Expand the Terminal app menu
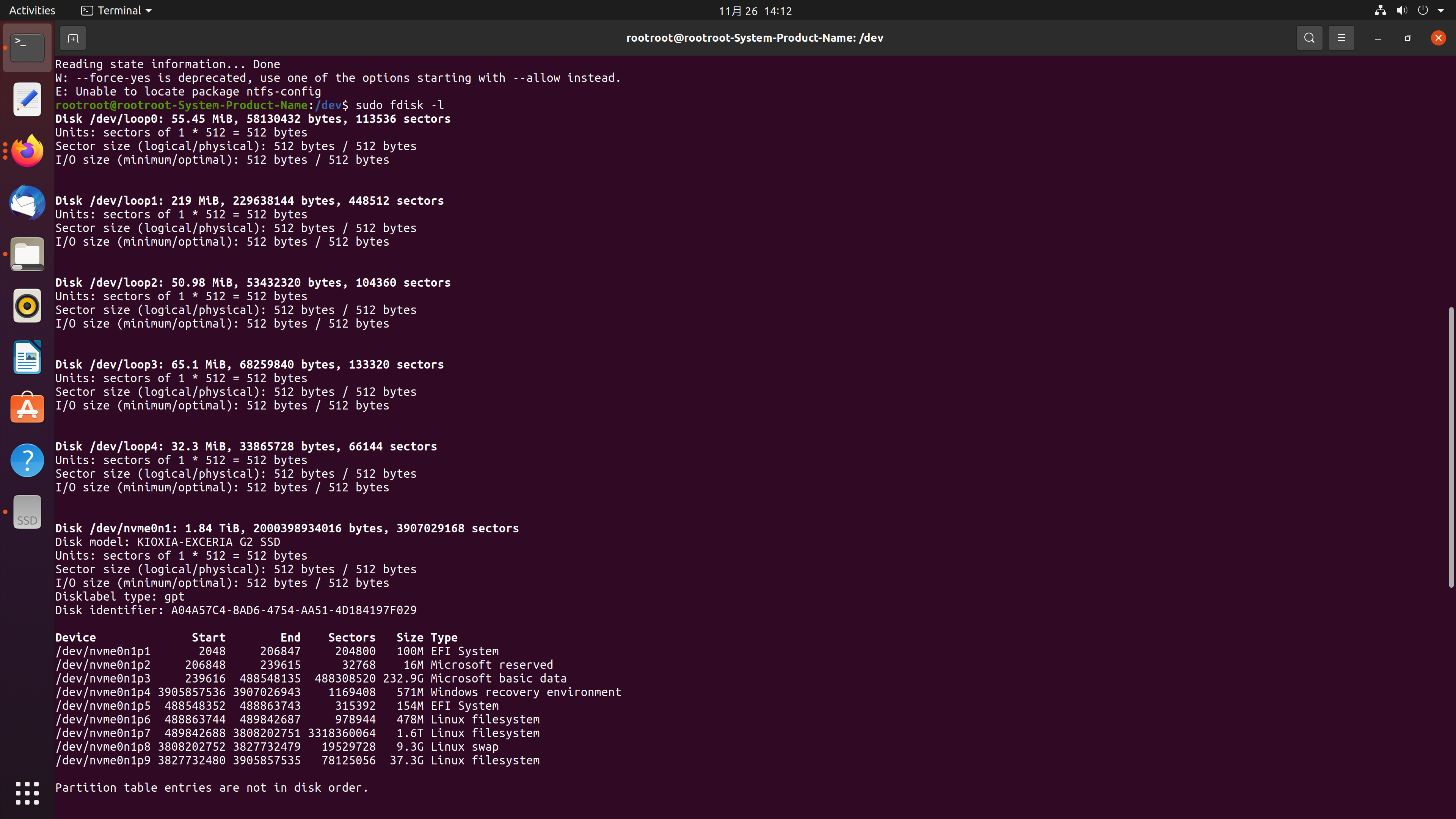The width and height of the screenshot is (1456, 819). (117, 10)
